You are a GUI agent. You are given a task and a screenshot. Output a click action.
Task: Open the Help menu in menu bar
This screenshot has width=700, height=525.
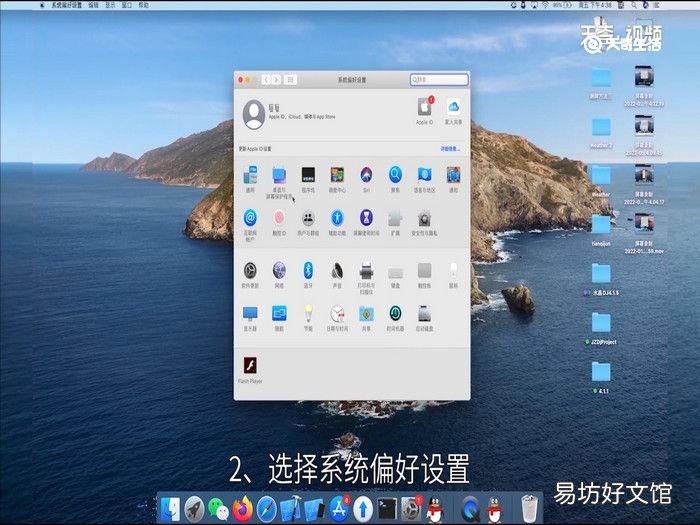[143, 5]
